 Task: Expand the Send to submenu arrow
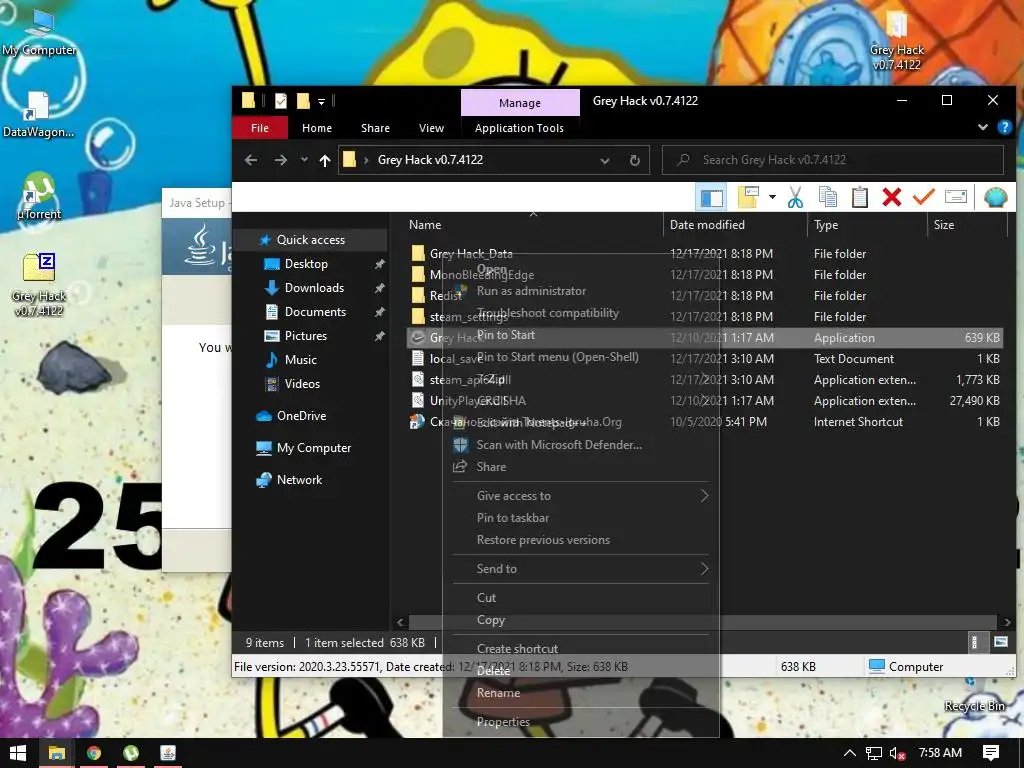[x=704, y=568]
